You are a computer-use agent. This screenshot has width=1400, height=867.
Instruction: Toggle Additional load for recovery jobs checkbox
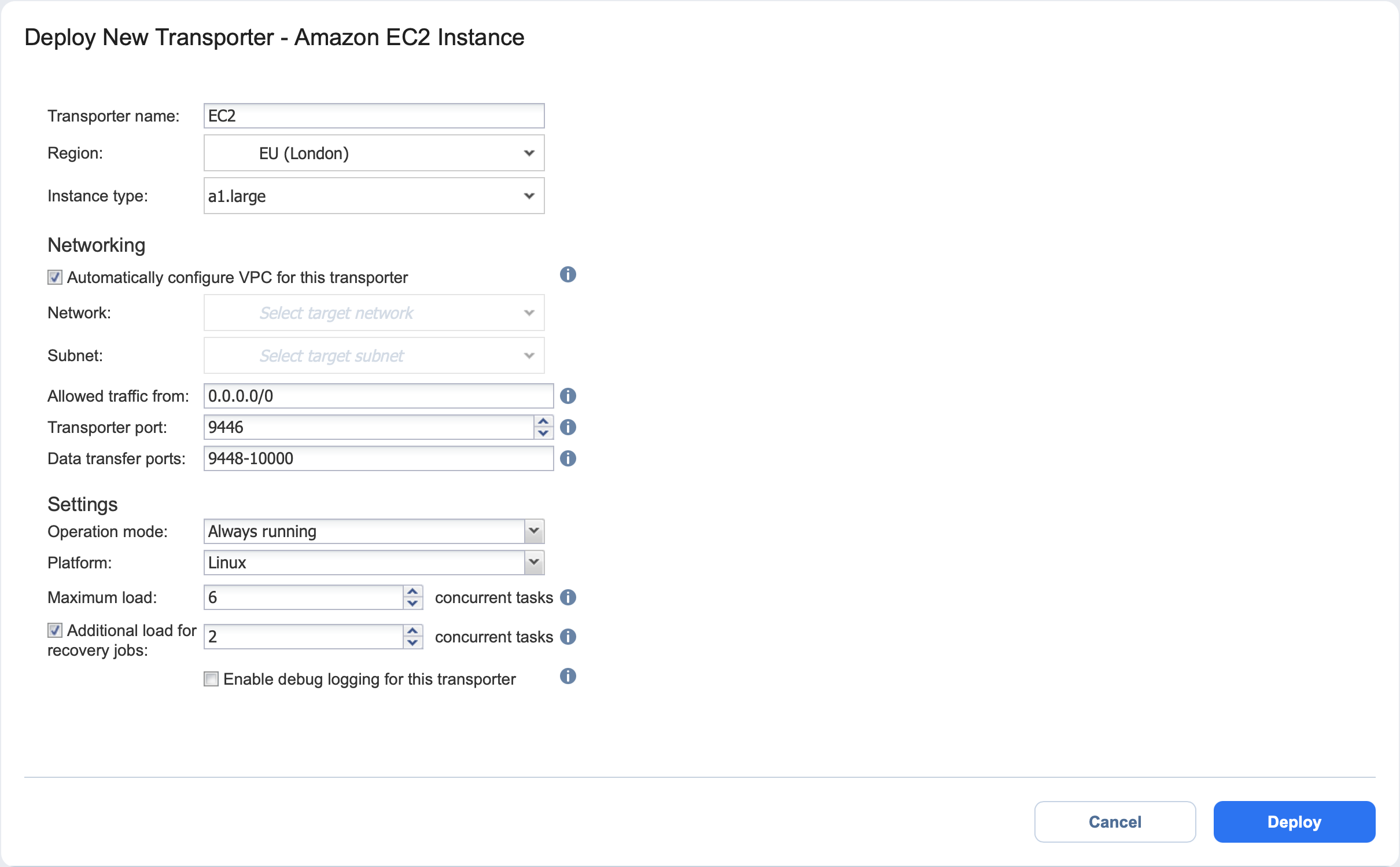coord(55,630)
